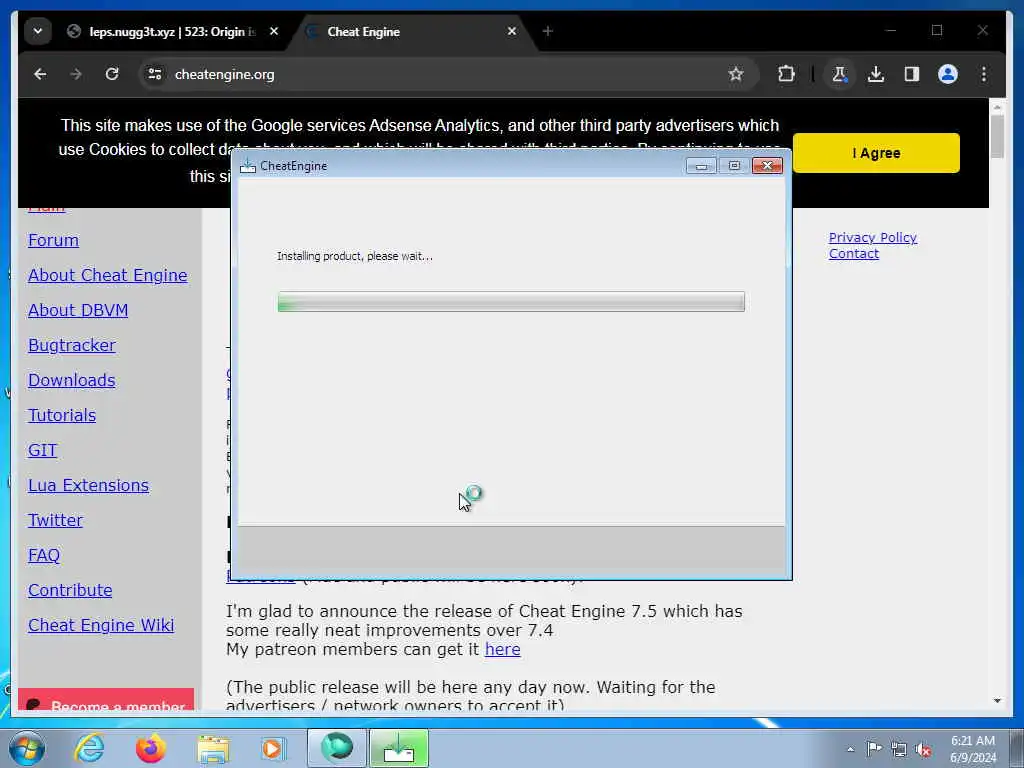Open About DBVM link
Screen dimensions: 1024x768
coord(78,310)
